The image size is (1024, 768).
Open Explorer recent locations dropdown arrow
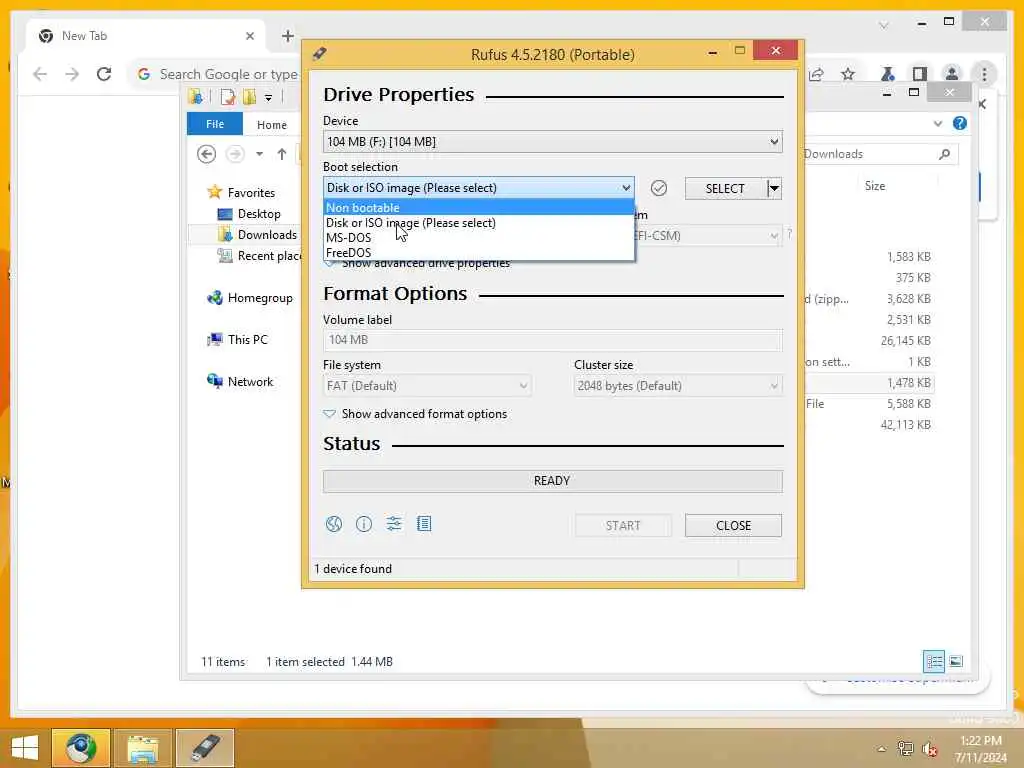coord(259,154)
